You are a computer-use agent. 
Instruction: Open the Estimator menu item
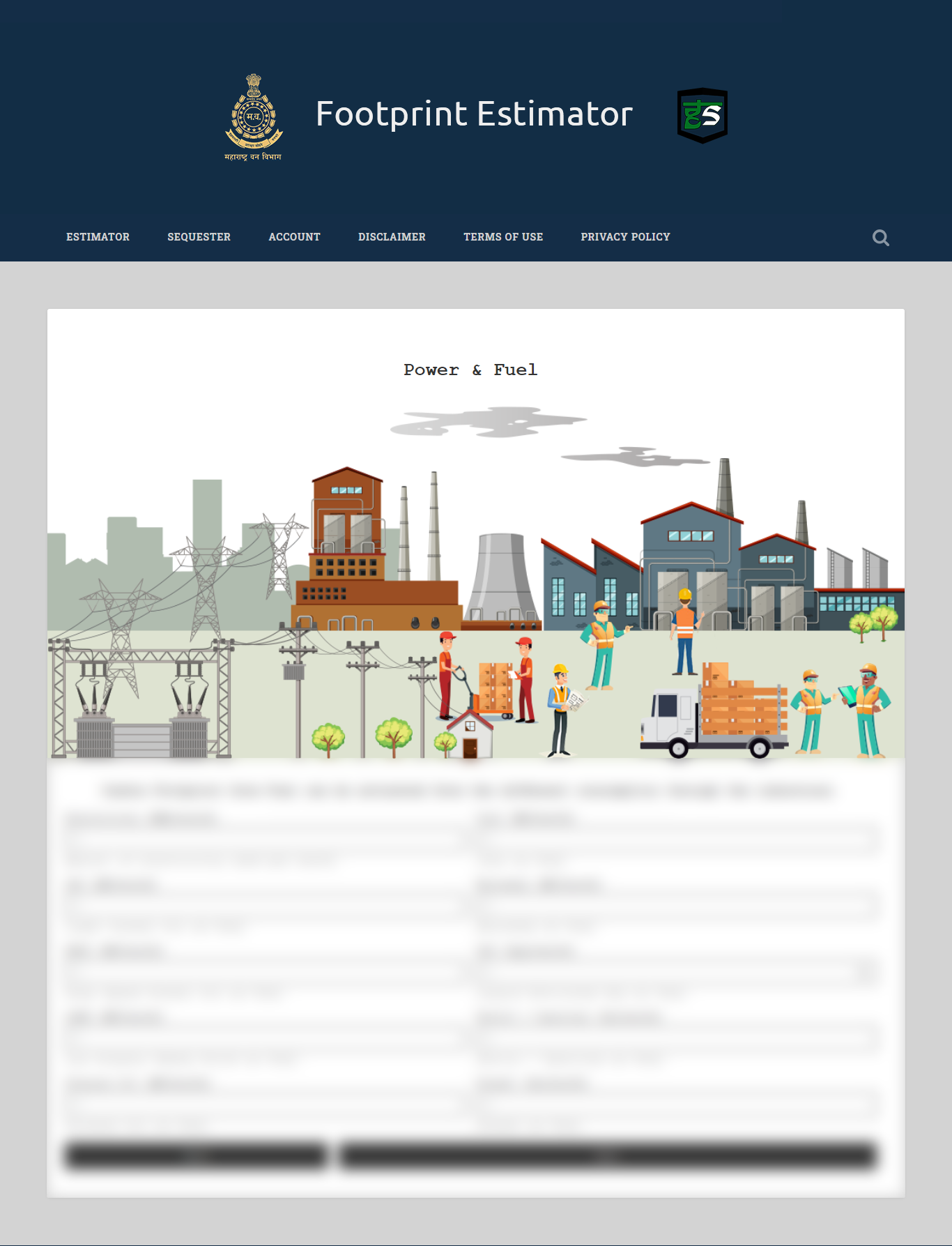[98, 237]
